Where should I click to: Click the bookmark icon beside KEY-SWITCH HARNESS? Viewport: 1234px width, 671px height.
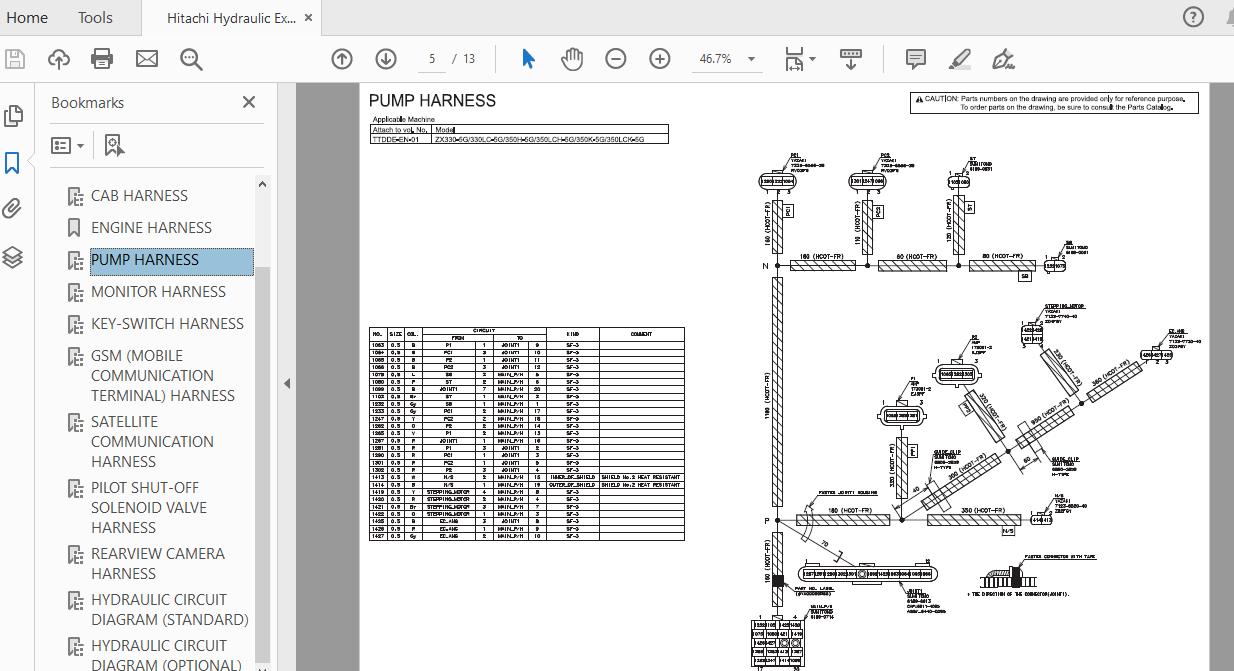tap(73, 324)
